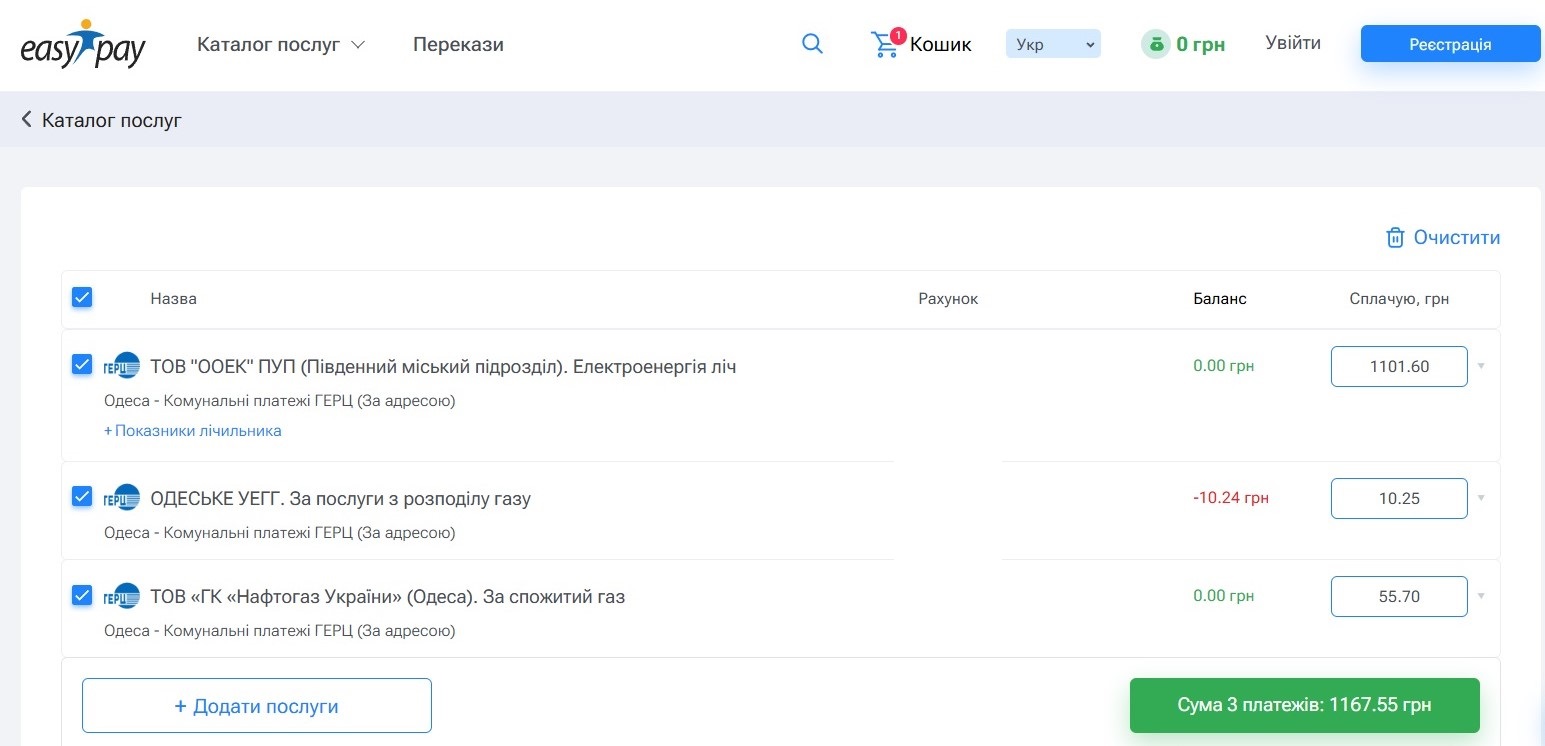The image size is (1545, 746).
Task: Click the Баланс column header
Action: point(1220,299)
